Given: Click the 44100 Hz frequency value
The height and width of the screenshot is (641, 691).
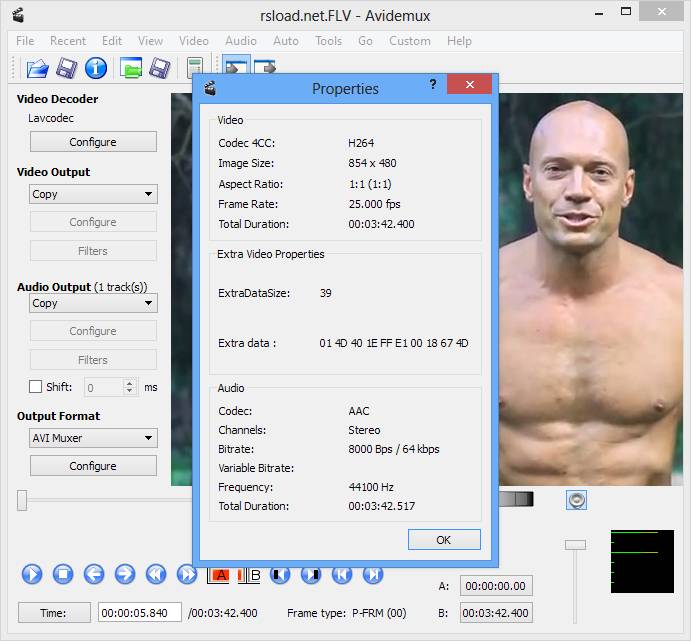Looking at the screenshot, I should point(371,487).
